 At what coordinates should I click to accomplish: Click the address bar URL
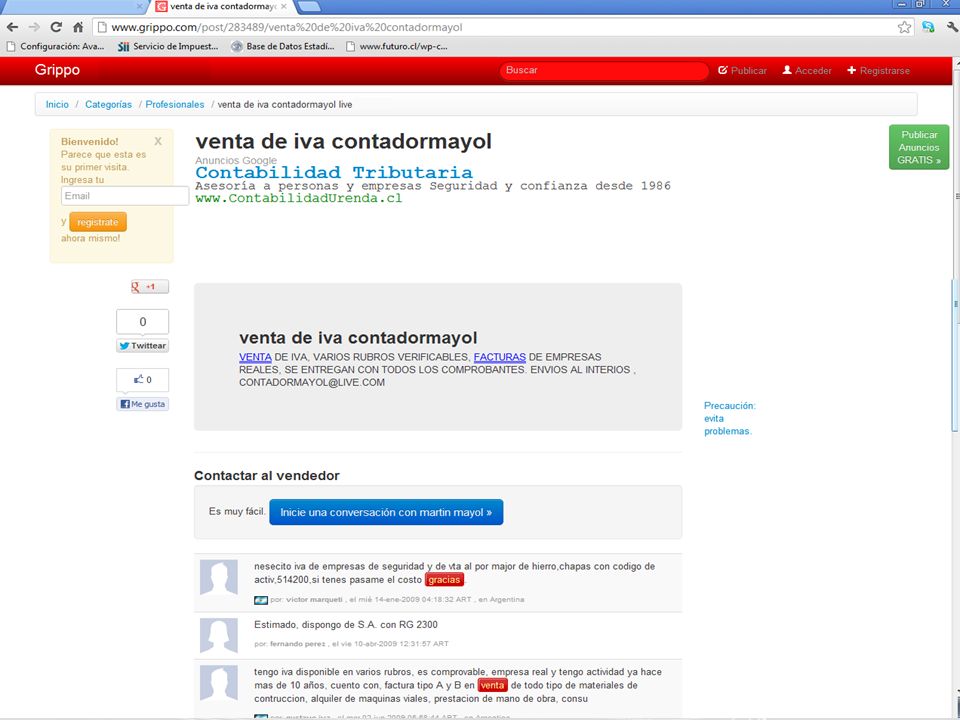tap(287, 27)
